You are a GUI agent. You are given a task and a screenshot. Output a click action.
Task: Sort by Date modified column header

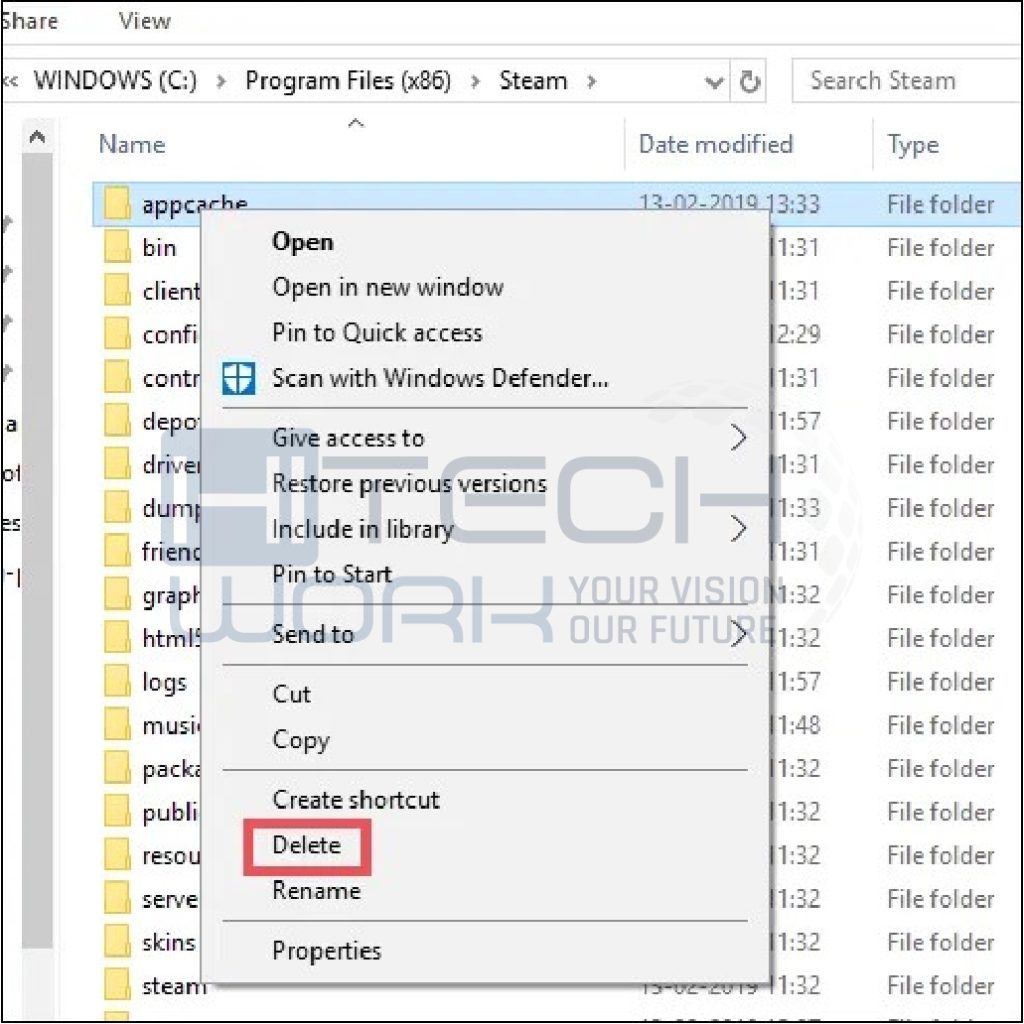tap(715, 144)
